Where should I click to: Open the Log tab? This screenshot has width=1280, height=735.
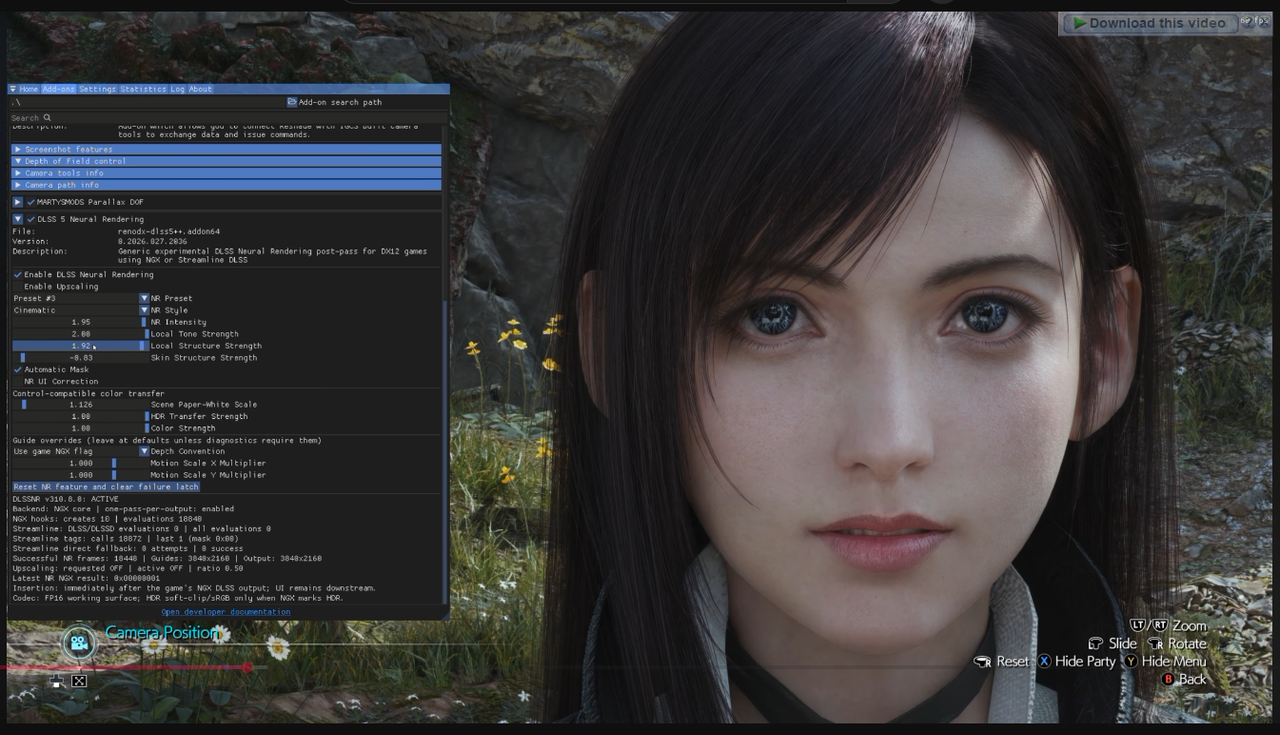(x=177, y=89)
